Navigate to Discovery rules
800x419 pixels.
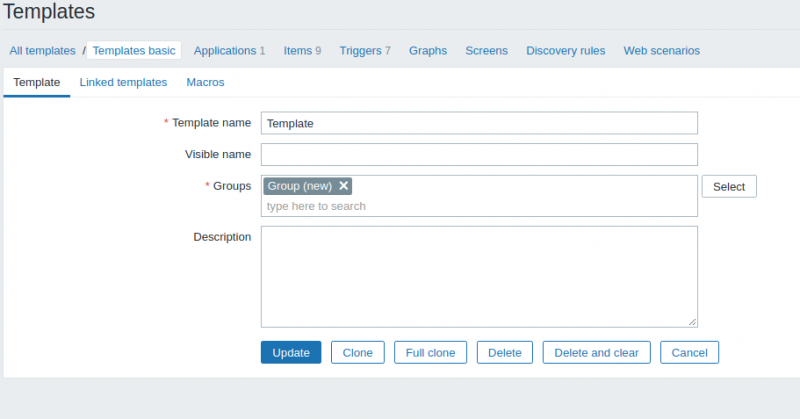tap(565, 51)
